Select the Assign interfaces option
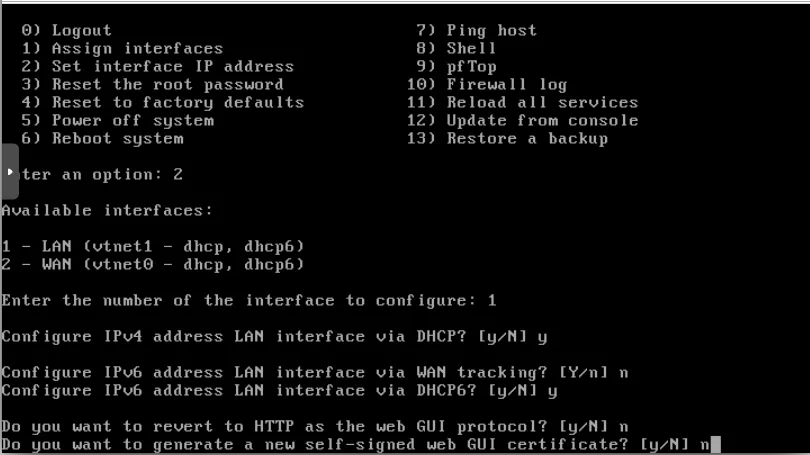Viewport: 810px width, 455px height. pyautogui.click(x=137, y=49)
